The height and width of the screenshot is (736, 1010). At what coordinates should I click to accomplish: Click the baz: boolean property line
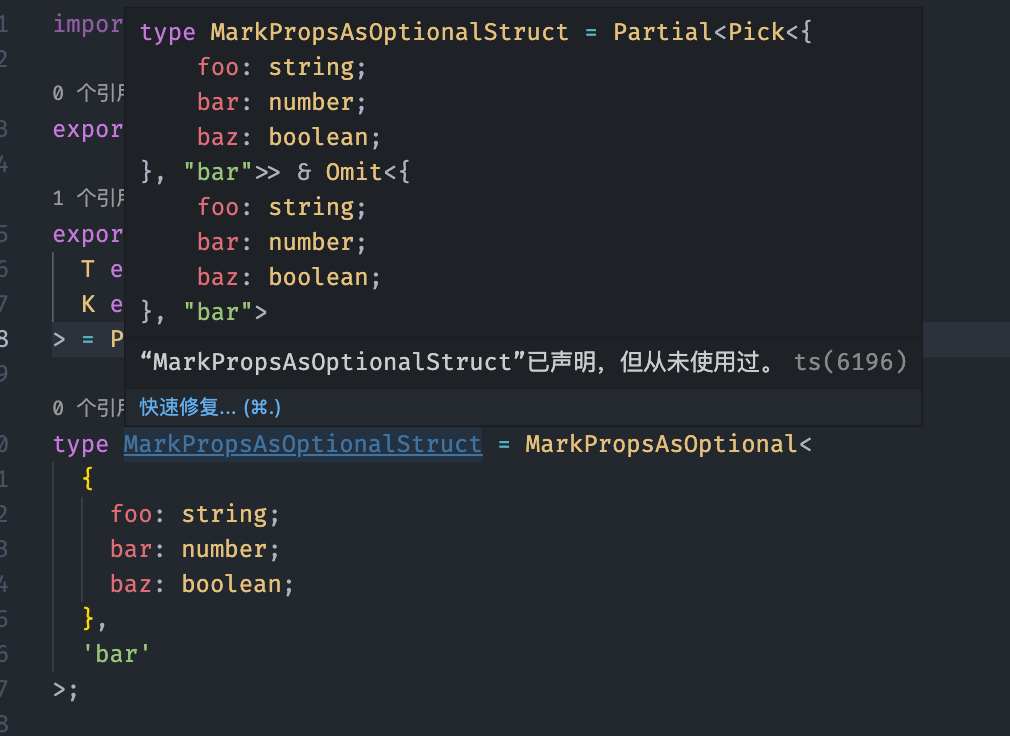point(202,584)
